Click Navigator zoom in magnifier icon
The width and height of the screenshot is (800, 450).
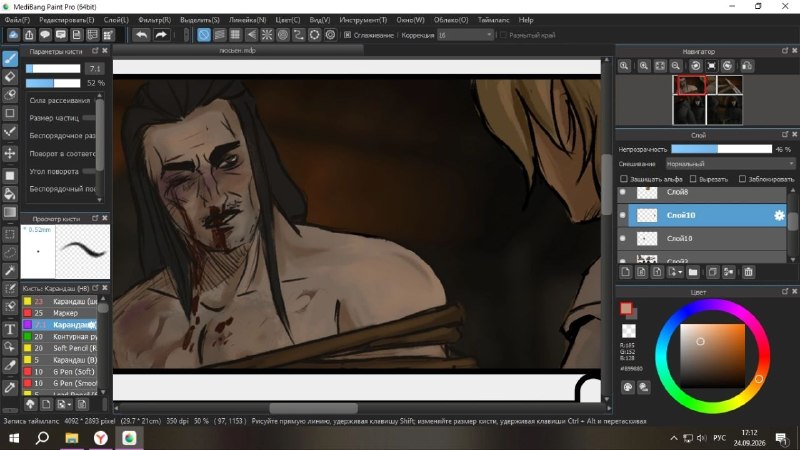(644, 66)
